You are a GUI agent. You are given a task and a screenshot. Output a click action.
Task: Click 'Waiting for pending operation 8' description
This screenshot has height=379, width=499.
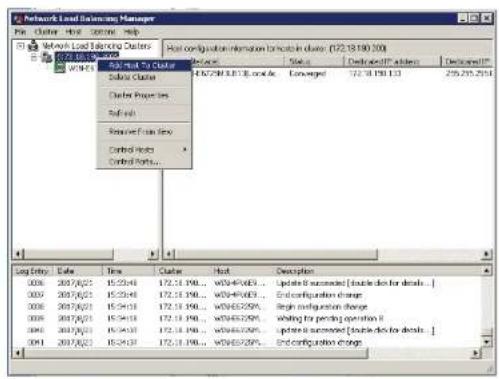coord(330,319)
